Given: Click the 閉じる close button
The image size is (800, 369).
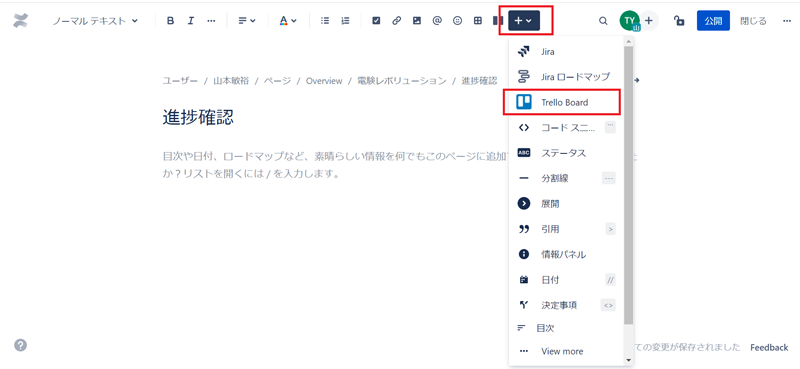Looking at the screenshot, I should tap(753, 21).
